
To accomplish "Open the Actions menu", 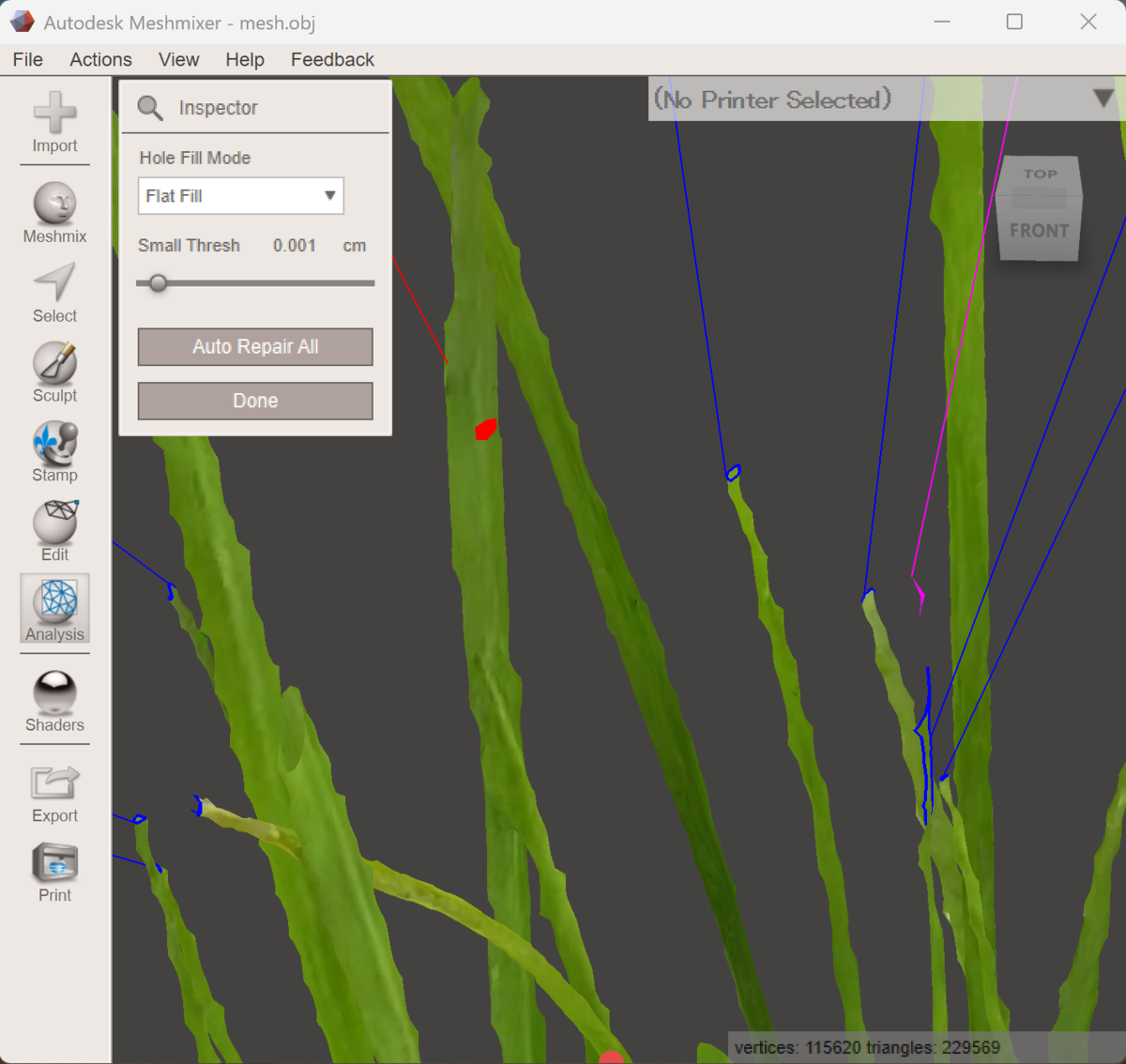I will 100,59.
